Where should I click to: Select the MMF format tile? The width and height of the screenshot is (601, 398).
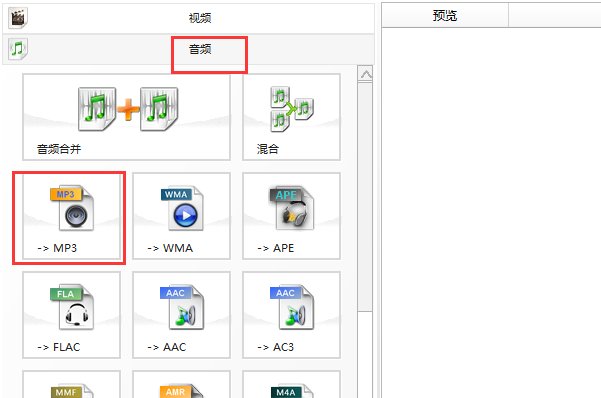pos(71,384)
